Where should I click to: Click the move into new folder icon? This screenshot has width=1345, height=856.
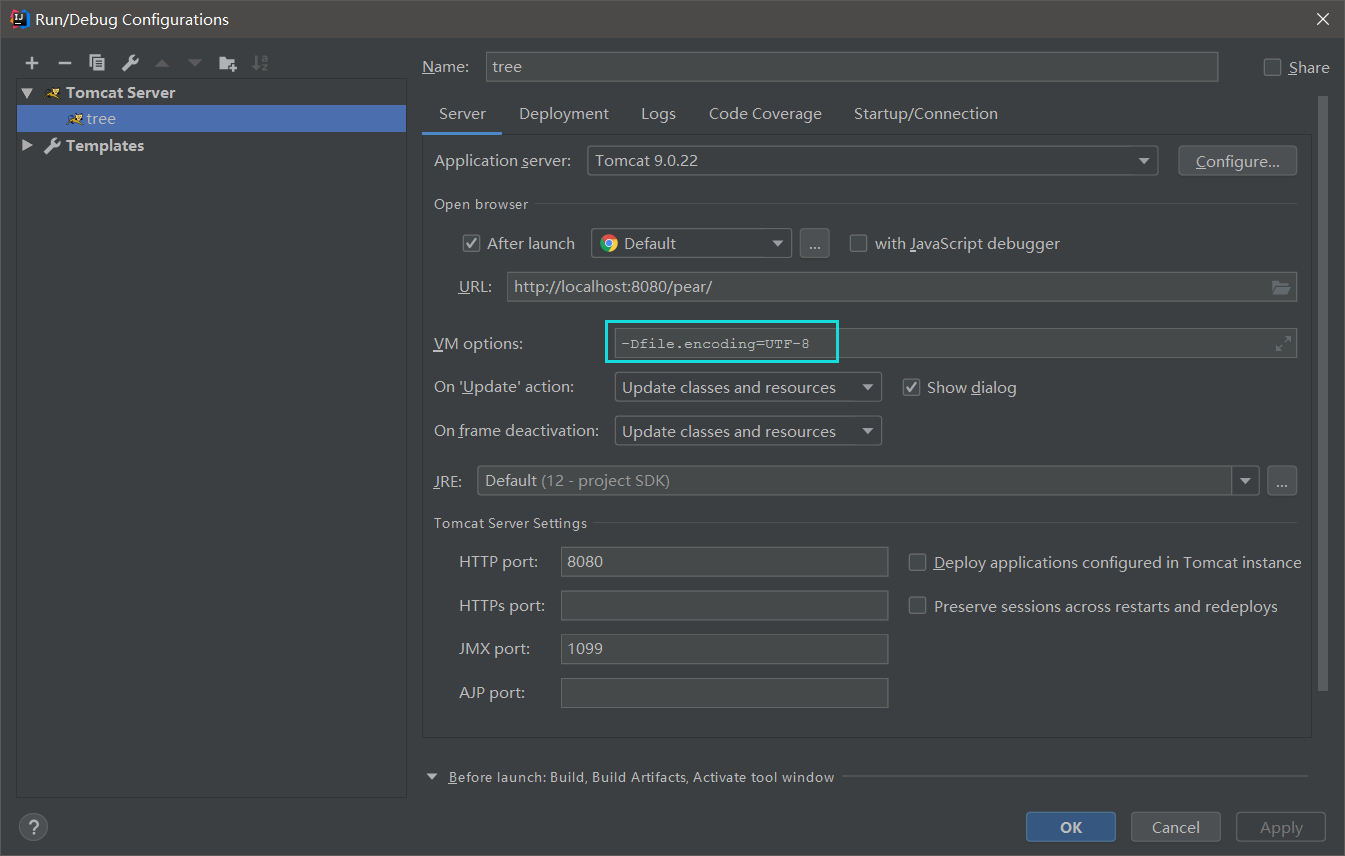[228, 63]
